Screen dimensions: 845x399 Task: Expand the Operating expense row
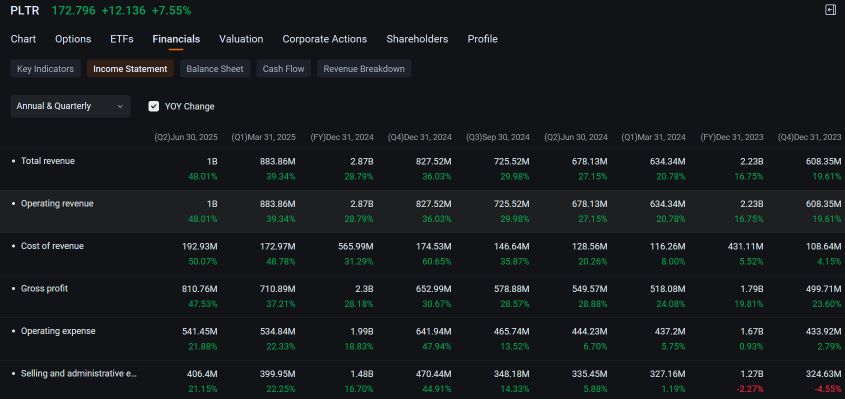pos(422,339)
